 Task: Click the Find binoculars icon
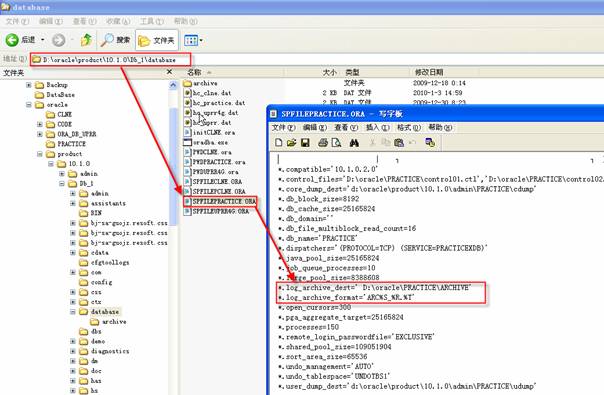(x=354, y=143)
